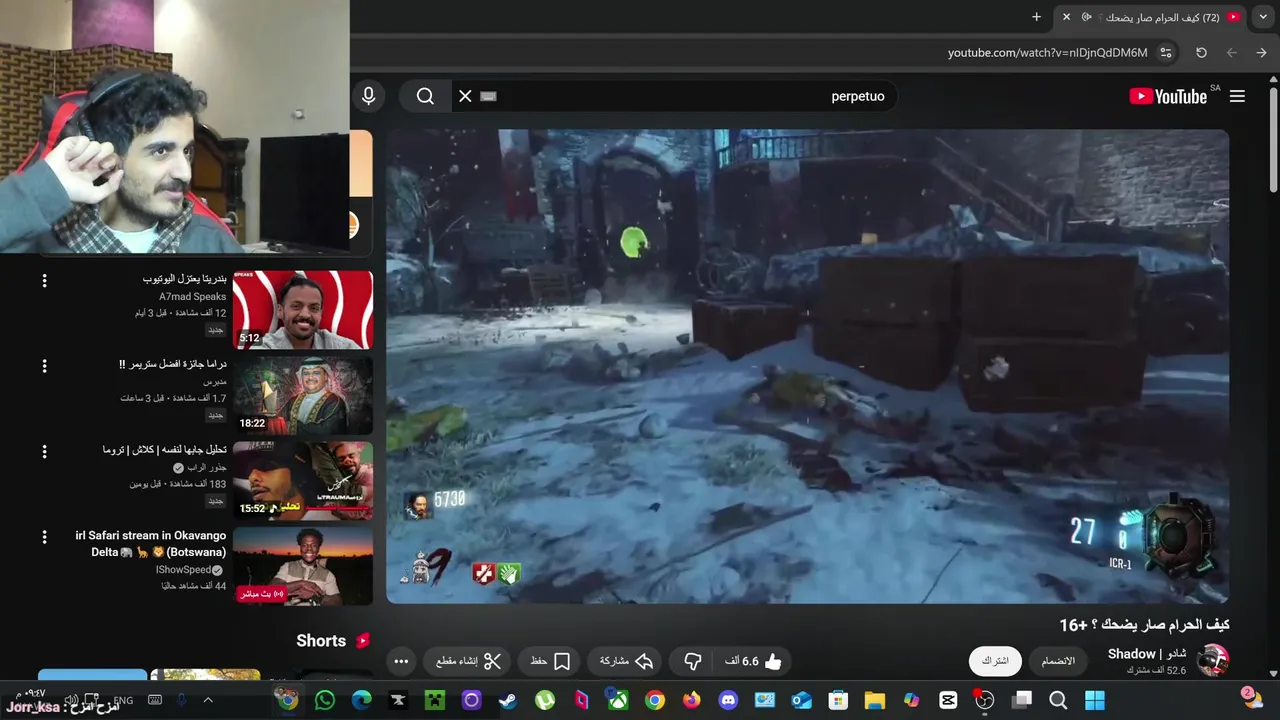
Task: Open Windows Start button
Action: [x=1095, y=700]
